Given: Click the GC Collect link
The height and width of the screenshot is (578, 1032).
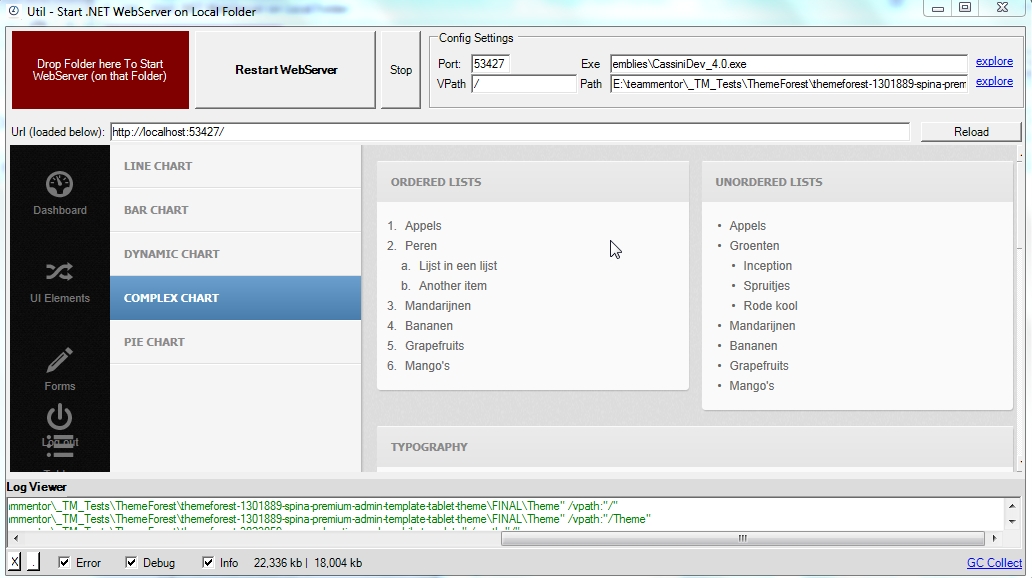Looking at the screenshot, I should click(994, 563).
